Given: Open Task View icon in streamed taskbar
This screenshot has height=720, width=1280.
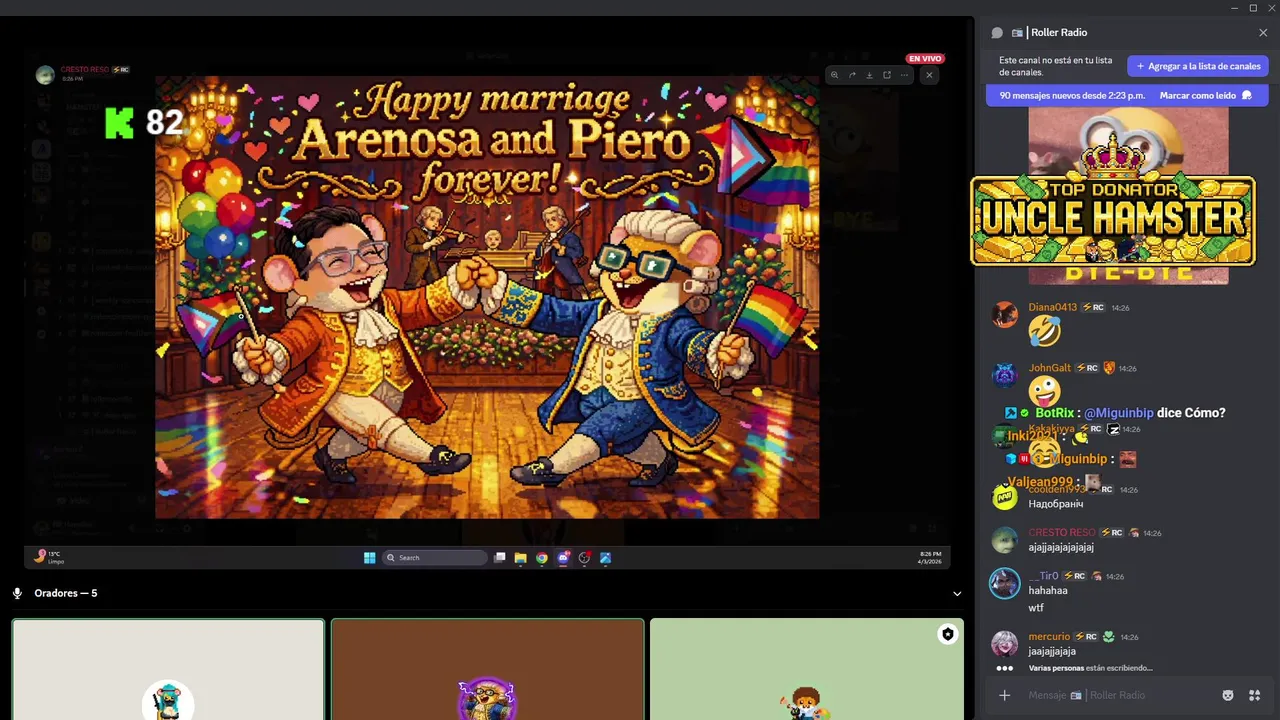Looking at the screenshot, I should (x=500, y=558).
